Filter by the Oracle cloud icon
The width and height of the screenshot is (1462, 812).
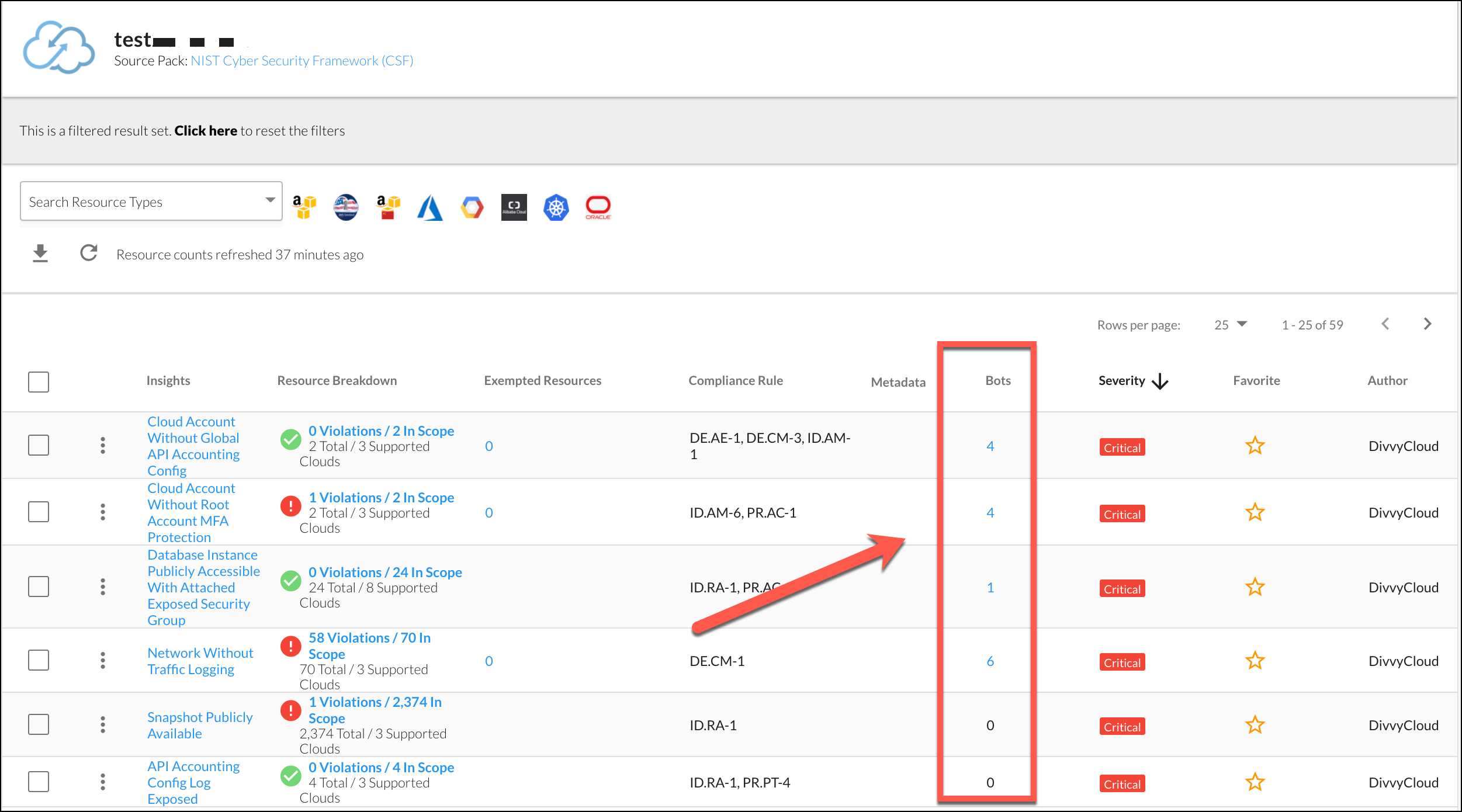tap(598, 207)
